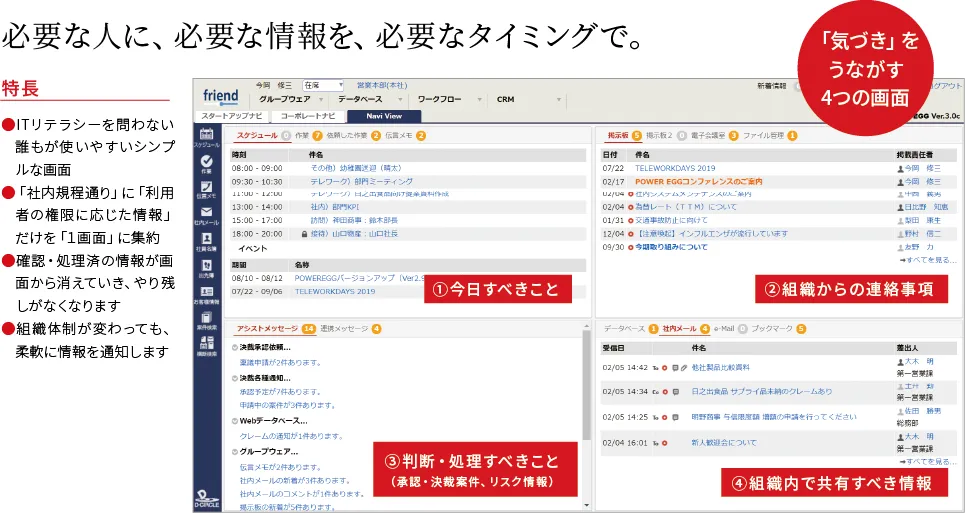
Task: Open the 社内メール envelope icon in the sidebar
Action: (x=206, y=212)
